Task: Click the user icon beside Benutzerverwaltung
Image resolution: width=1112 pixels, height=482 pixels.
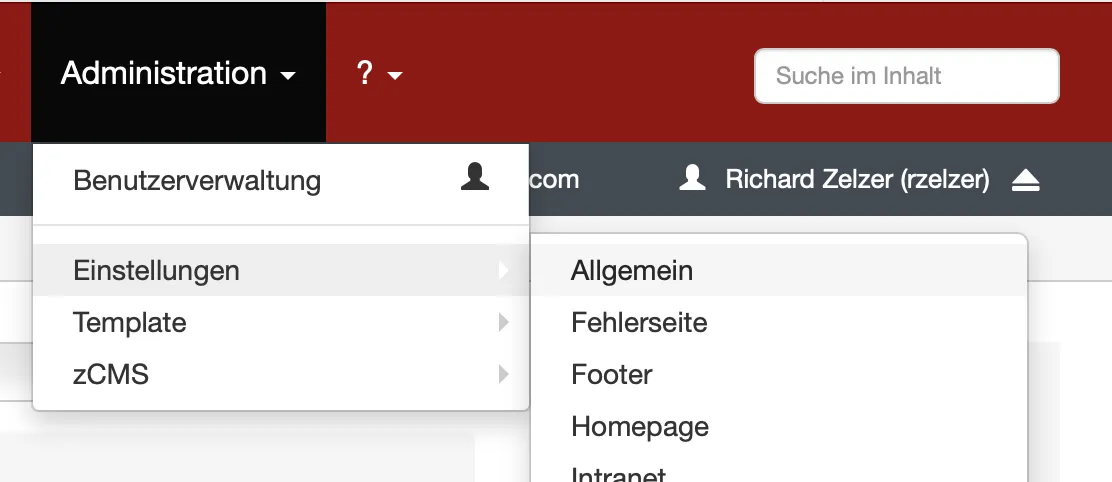Action: (475, 177)
